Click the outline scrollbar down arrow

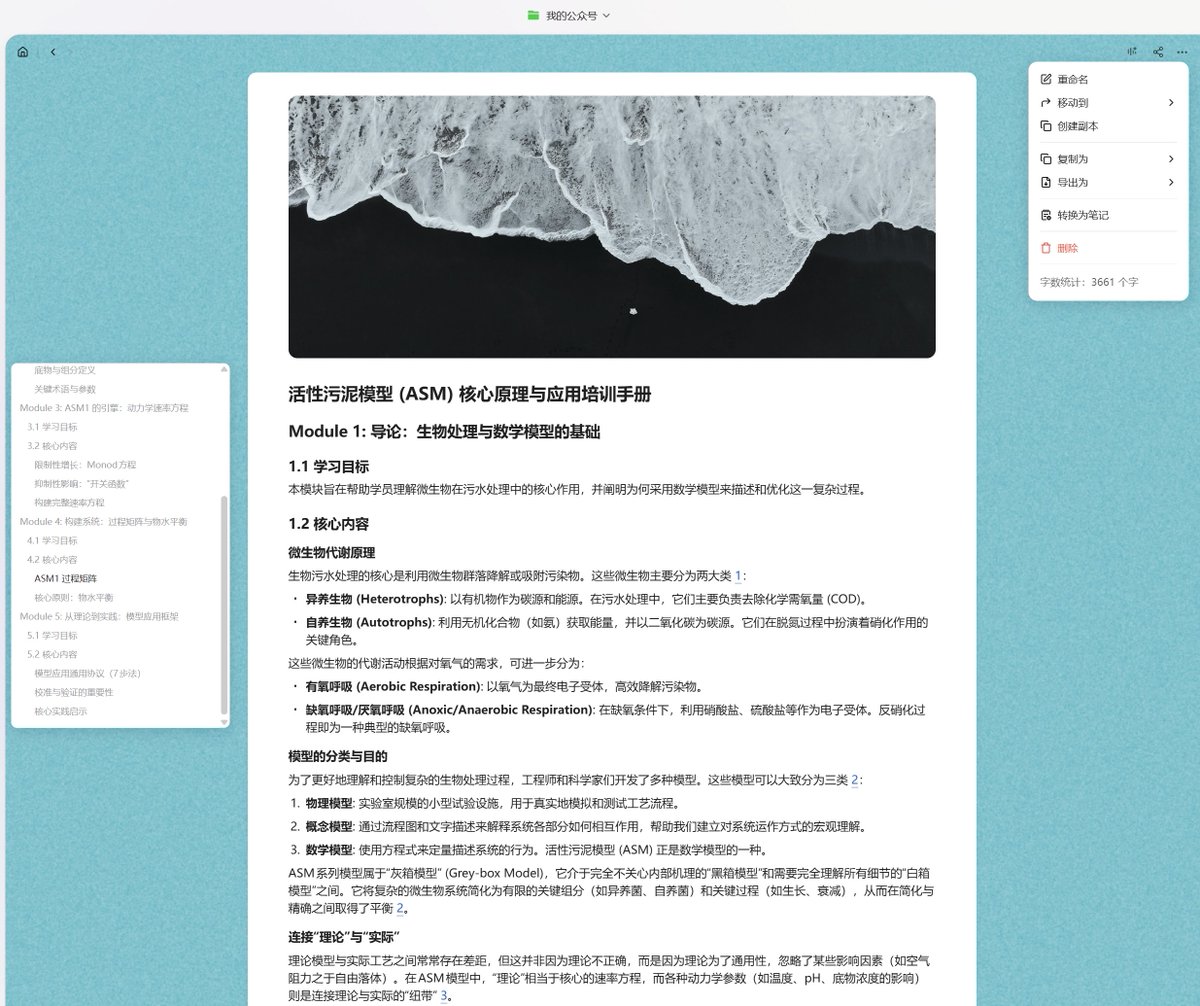224,722
